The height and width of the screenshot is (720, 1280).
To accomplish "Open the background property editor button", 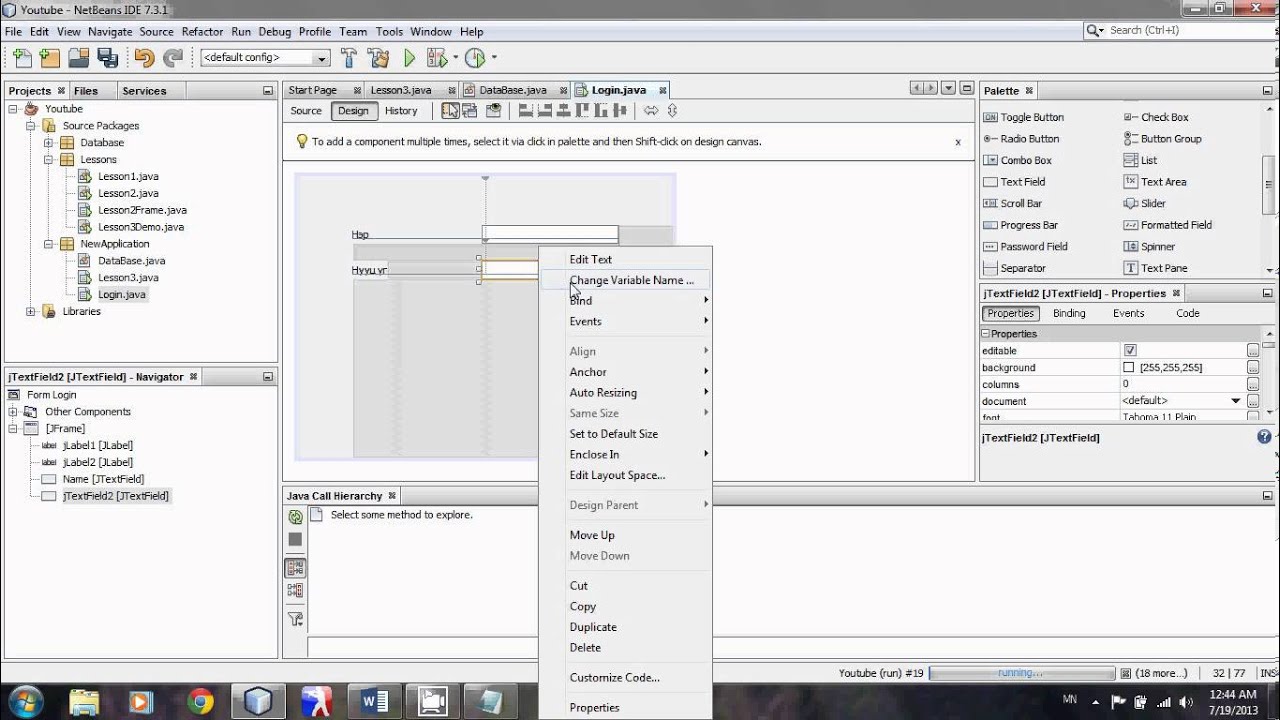I will (x=1252, y=368).
